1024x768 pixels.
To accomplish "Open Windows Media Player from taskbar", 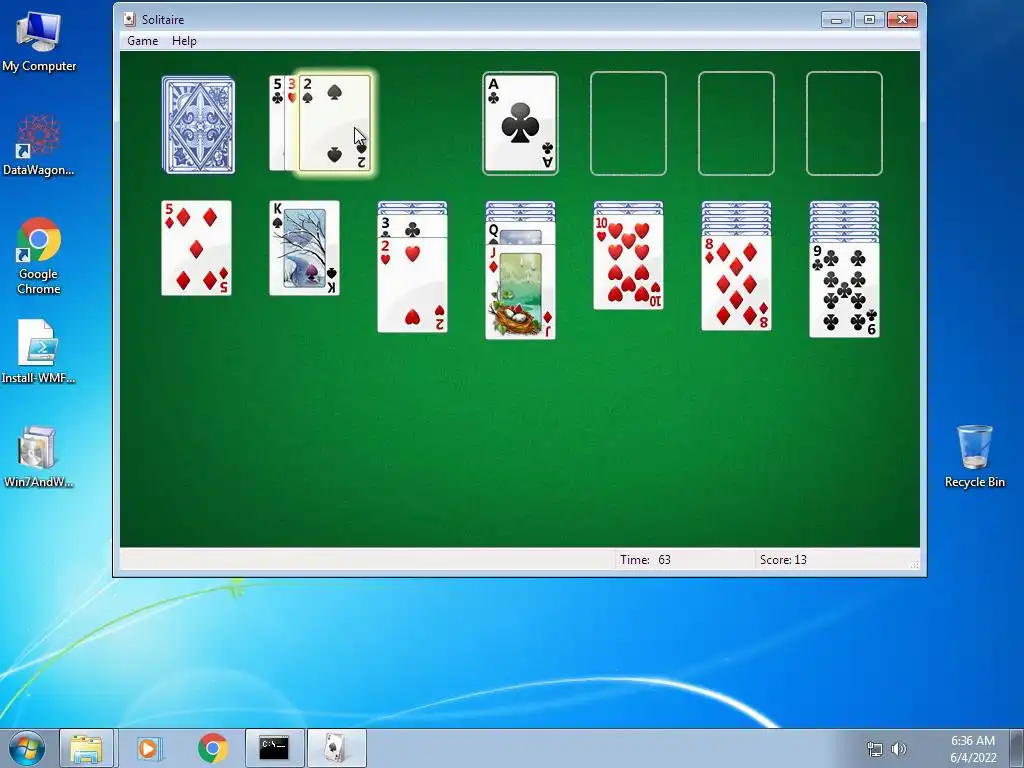I will point(150,748).
